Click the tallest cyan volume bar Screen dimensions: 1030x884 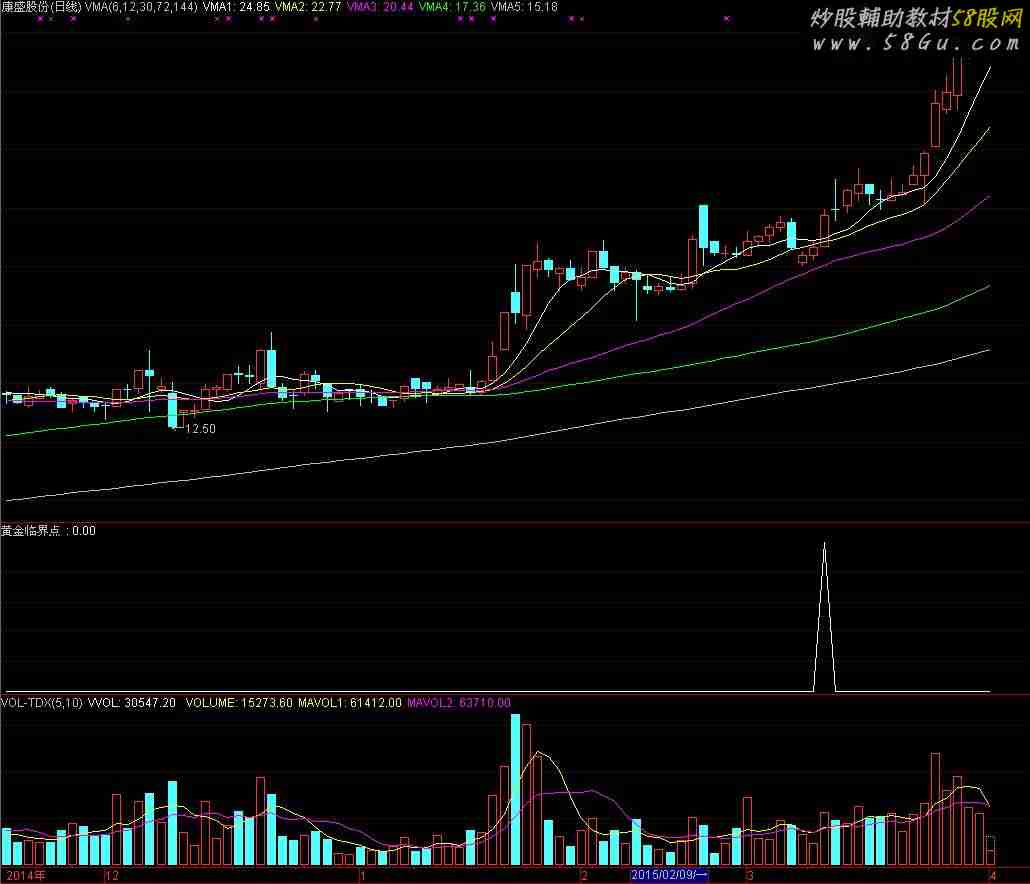click(515, 790)
